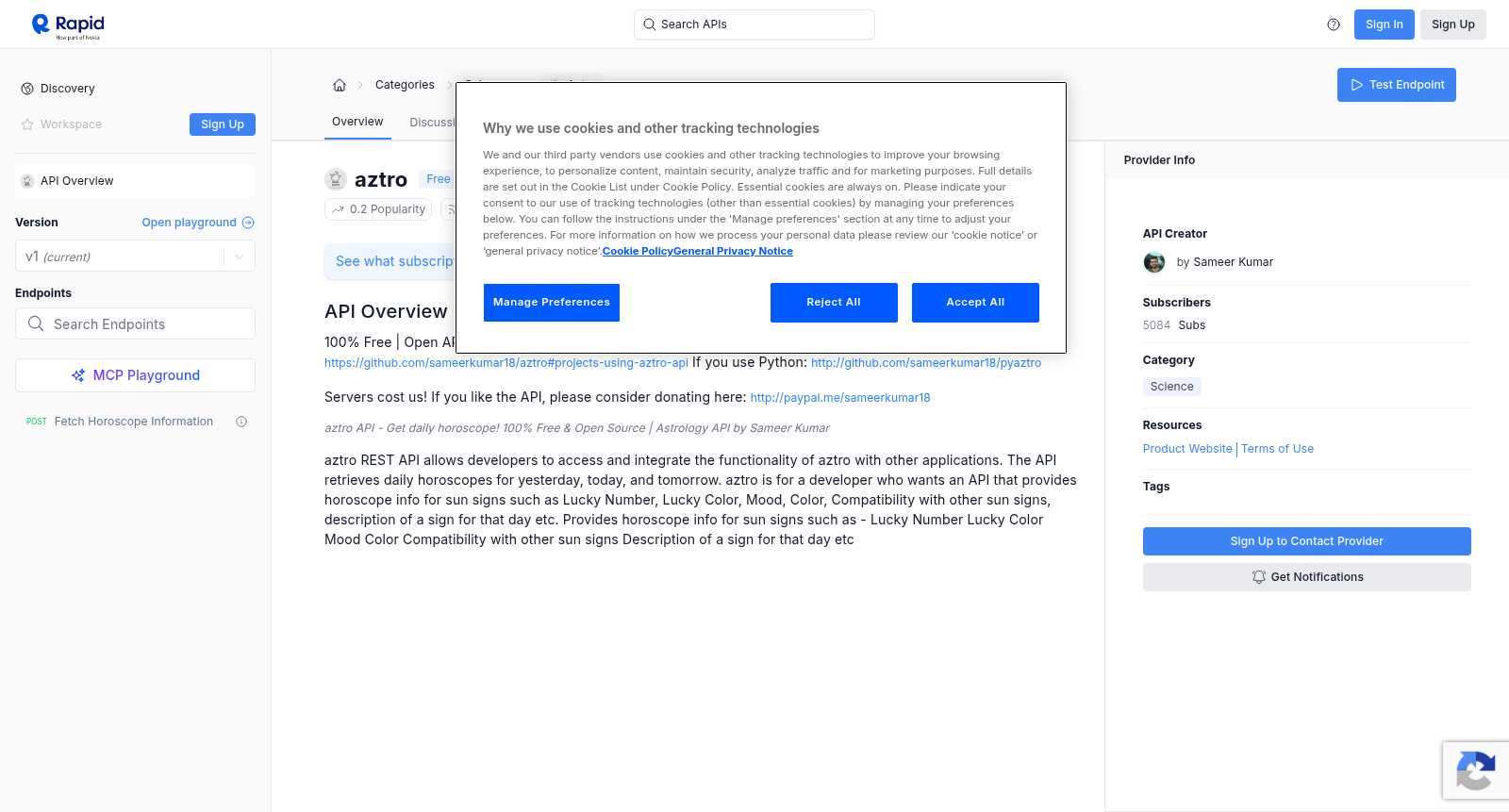1509x812 pixels.
Task: Click the 5084 Subs subscriber count
Action: click(x=1173, y=325)
